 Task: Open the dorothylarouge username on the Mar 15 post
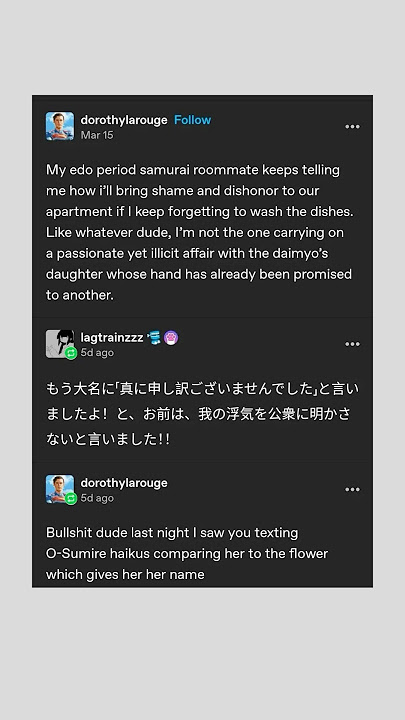124,120
